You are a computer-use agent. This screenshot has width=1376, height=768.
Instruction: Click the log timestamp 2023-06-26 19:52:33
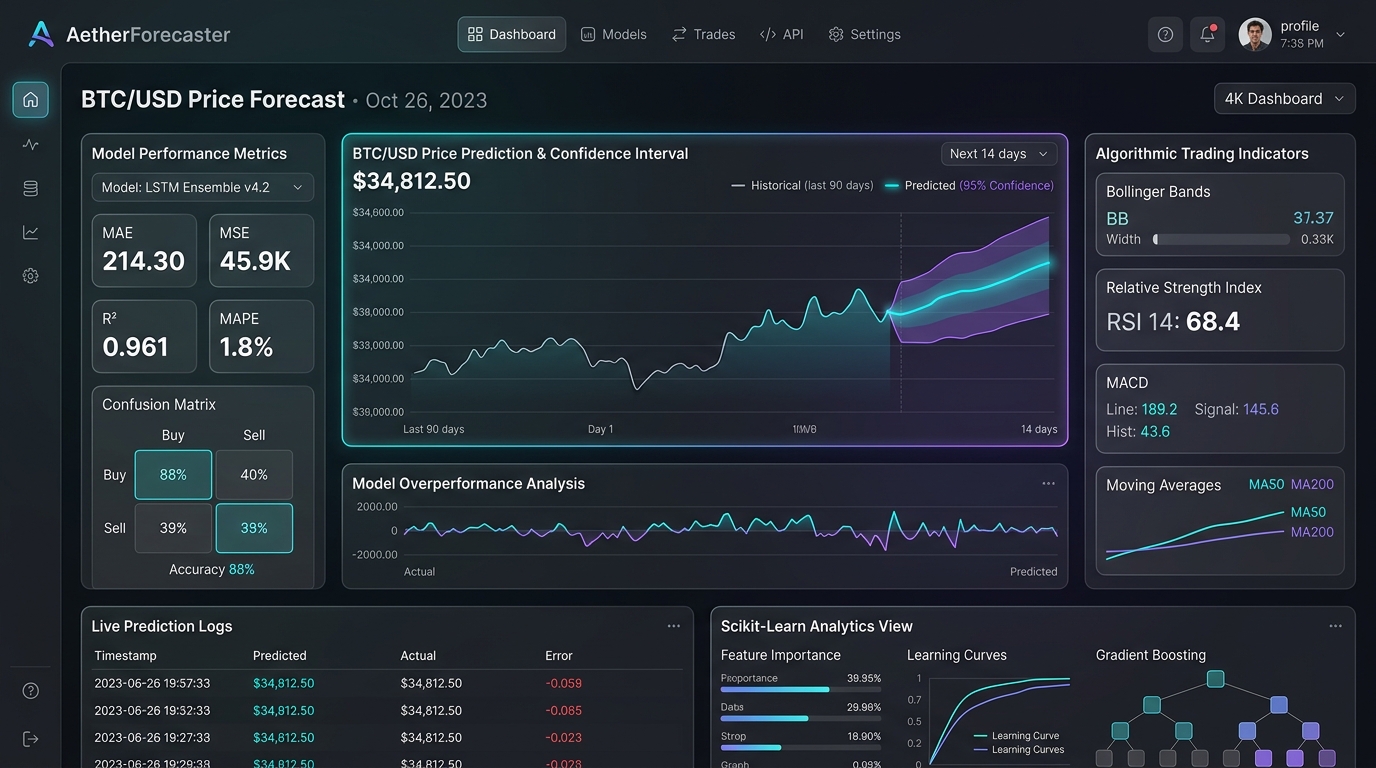152,711
